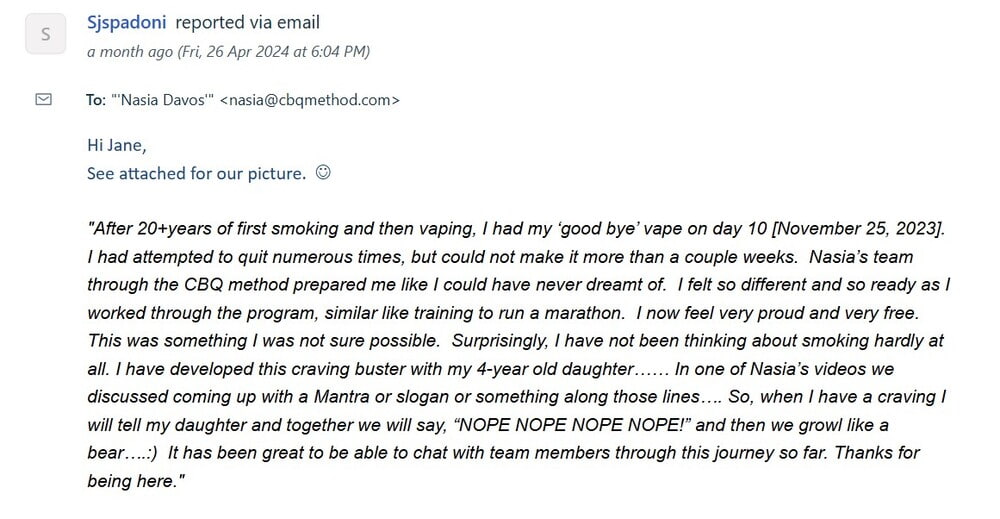Viewport: 1000px width, 519px height.
Task: Click the 'To:' field label
Action: click(96, 100)
